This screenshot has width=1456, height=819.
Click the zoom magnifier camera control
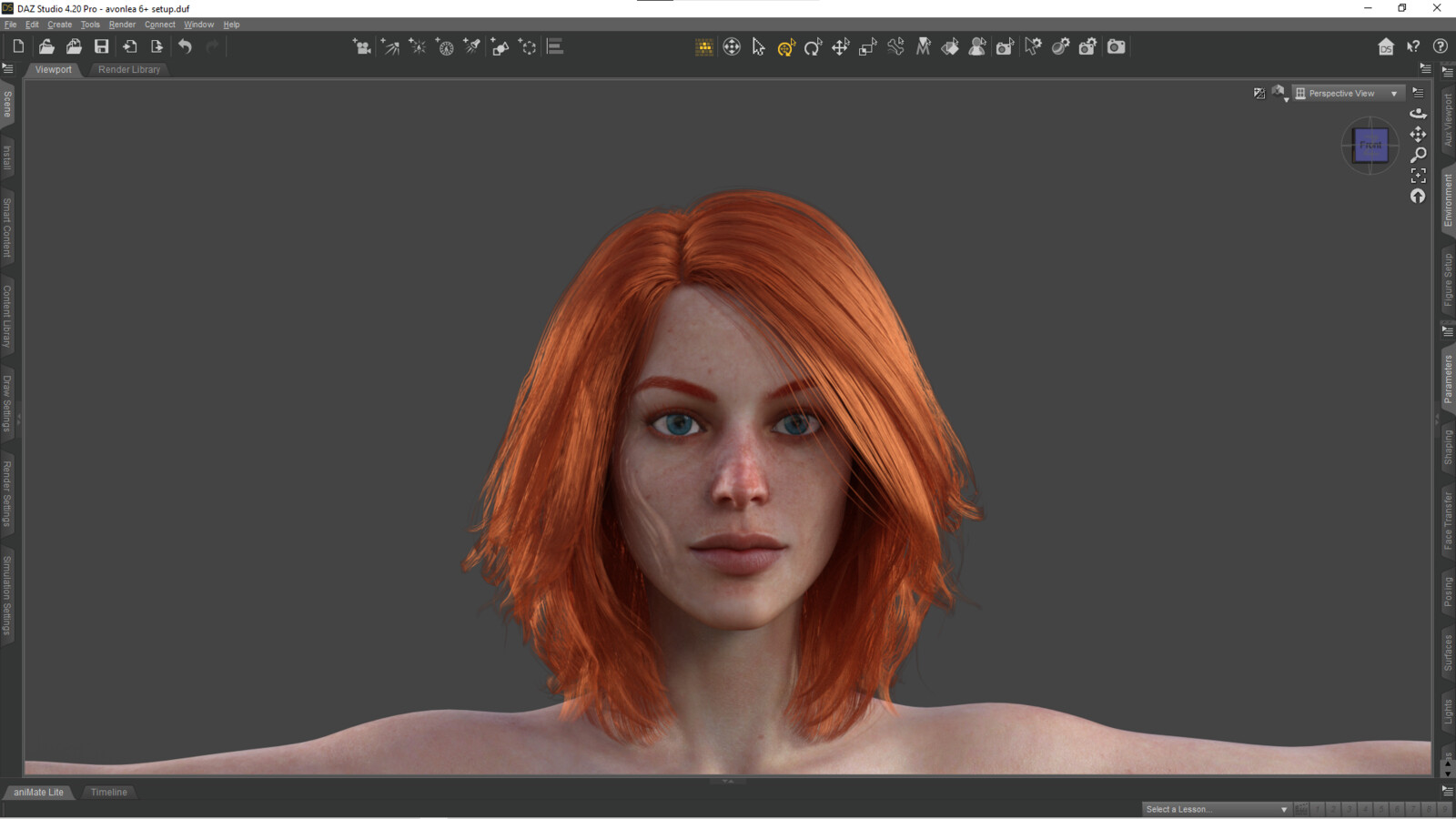tap(1418, 155)
